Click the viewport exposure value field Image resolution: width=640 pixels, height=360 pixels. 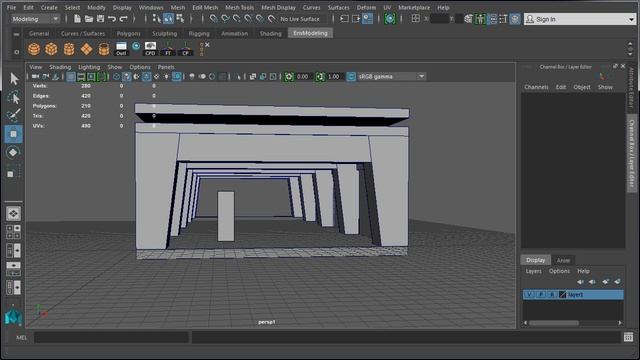[x=303, y=76]
